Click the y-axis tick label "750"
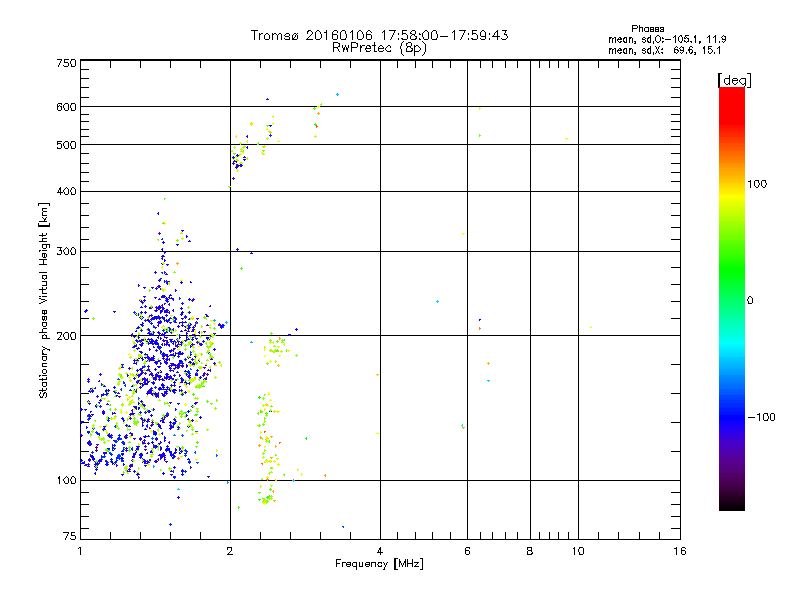 [x=66, y=63]
